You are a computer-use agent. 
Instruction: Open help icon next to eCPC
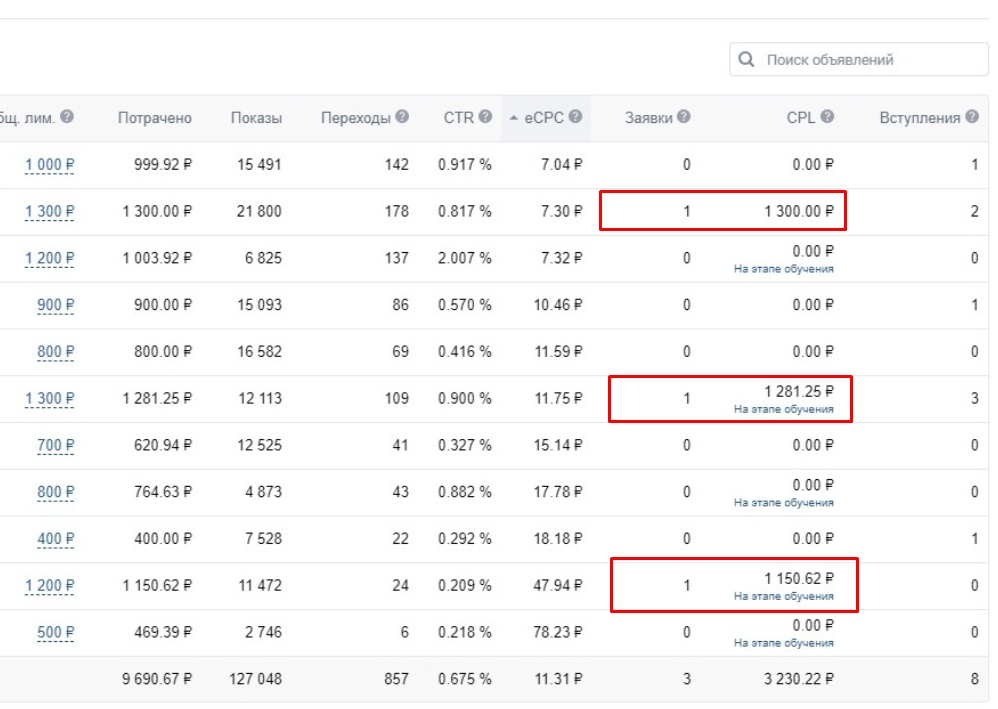pos(575,116)
